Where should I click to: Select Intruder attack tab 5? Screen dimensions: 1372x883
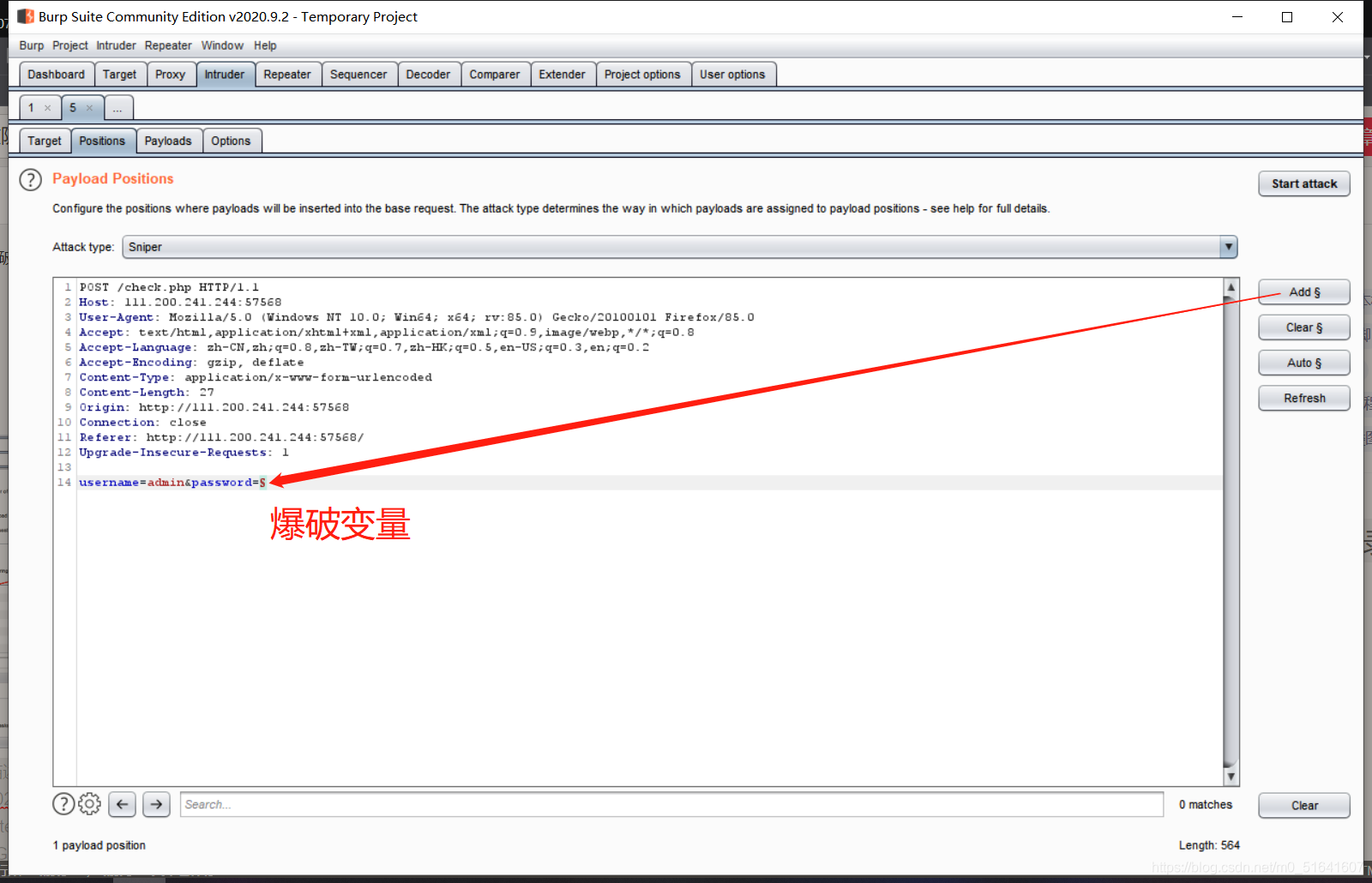74,108
